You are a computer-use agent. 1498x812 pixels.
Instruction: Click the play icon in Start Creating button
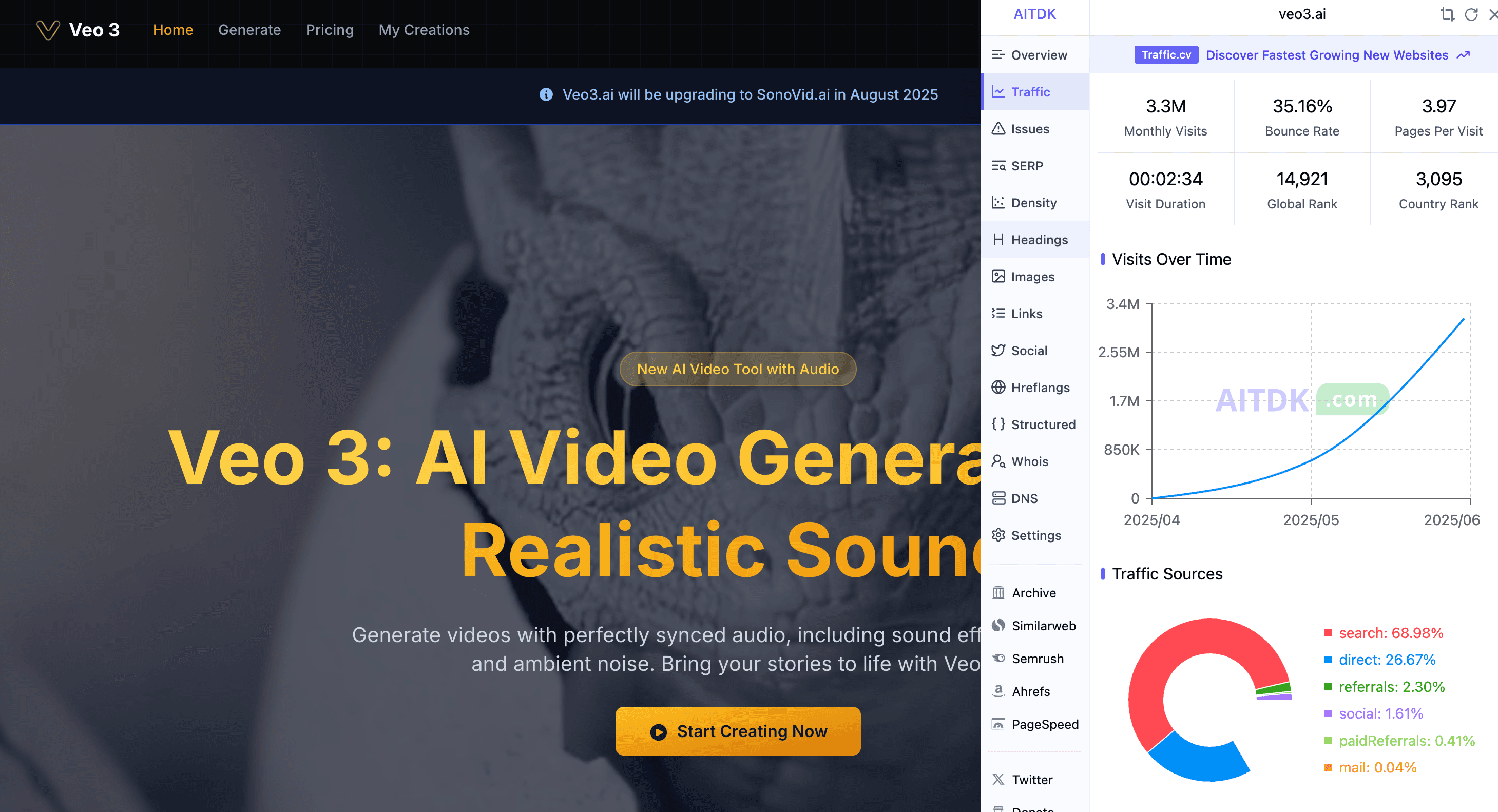click(658, 732)
